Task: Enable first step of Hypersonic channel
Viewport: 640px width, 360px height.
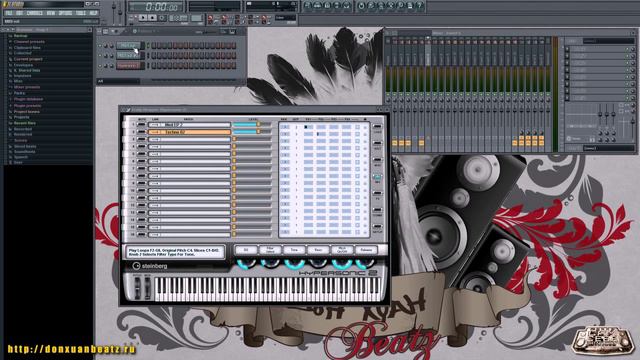Action: [154, 65]
